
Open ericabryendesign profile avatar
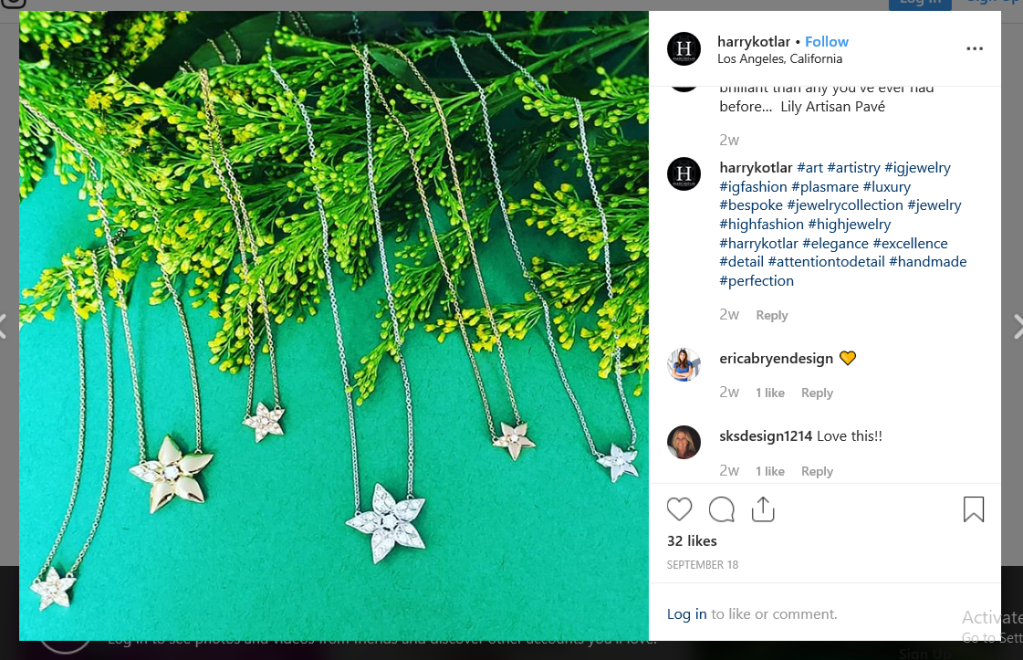tap(684, 365)
